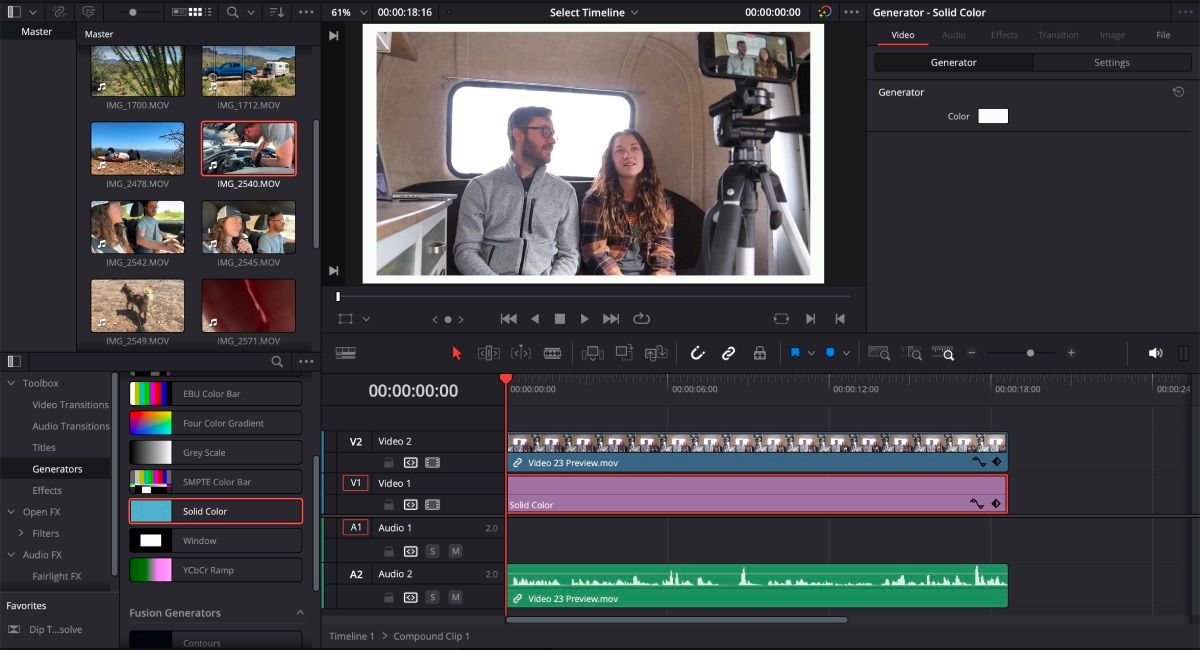Select Video Transitions in the Toolbox
This screenshot has width=1200, height=650.
pyautogui.click(x=70, y=405)
